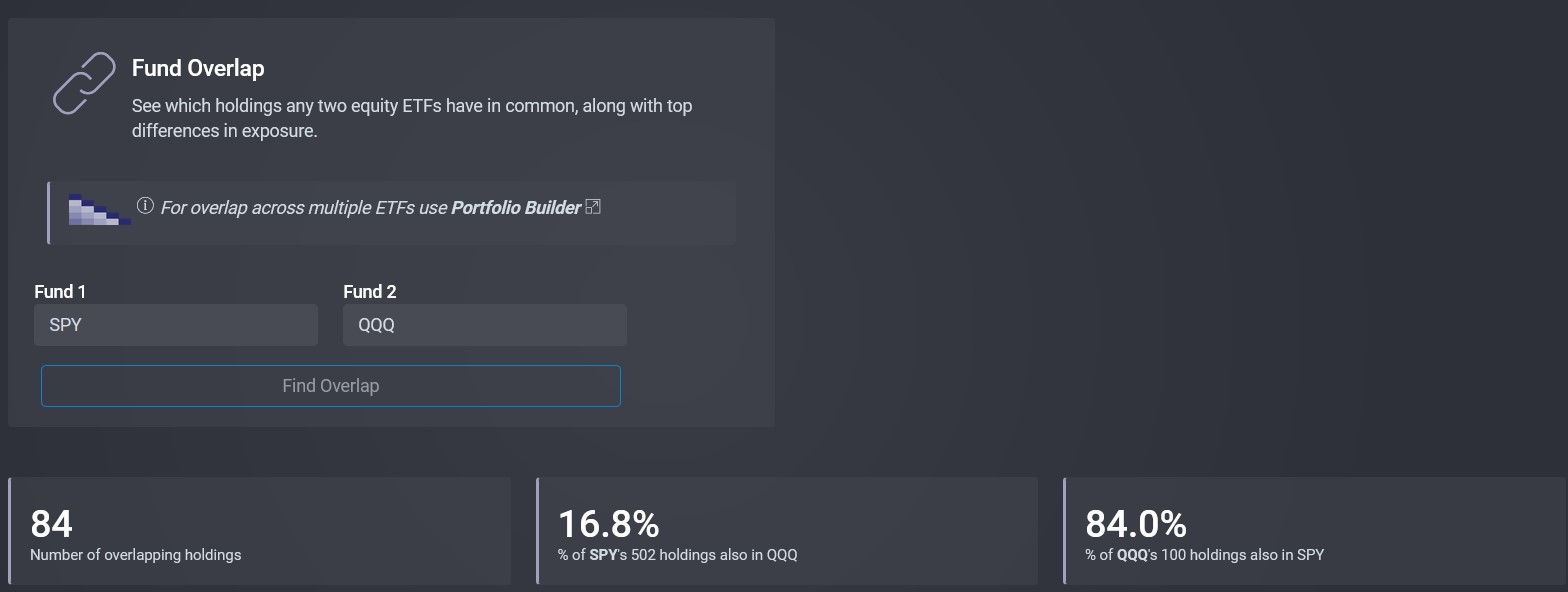This screenshot has height=592, width=1568.
Task: Click bold SPY in the 502 holdings caption
Action: click(x=604, y=555)
